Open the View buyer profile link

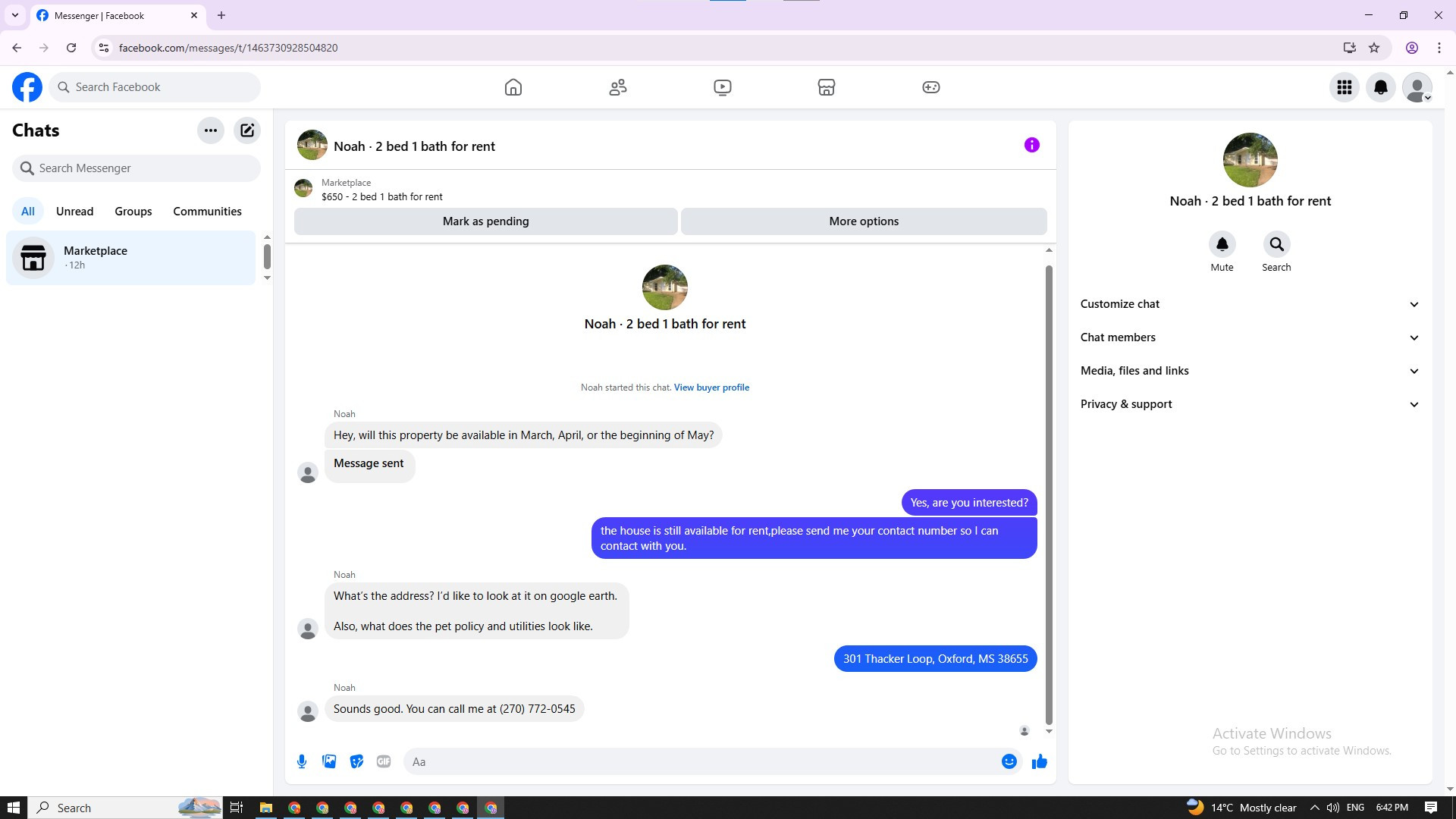(x=711, y=388)
